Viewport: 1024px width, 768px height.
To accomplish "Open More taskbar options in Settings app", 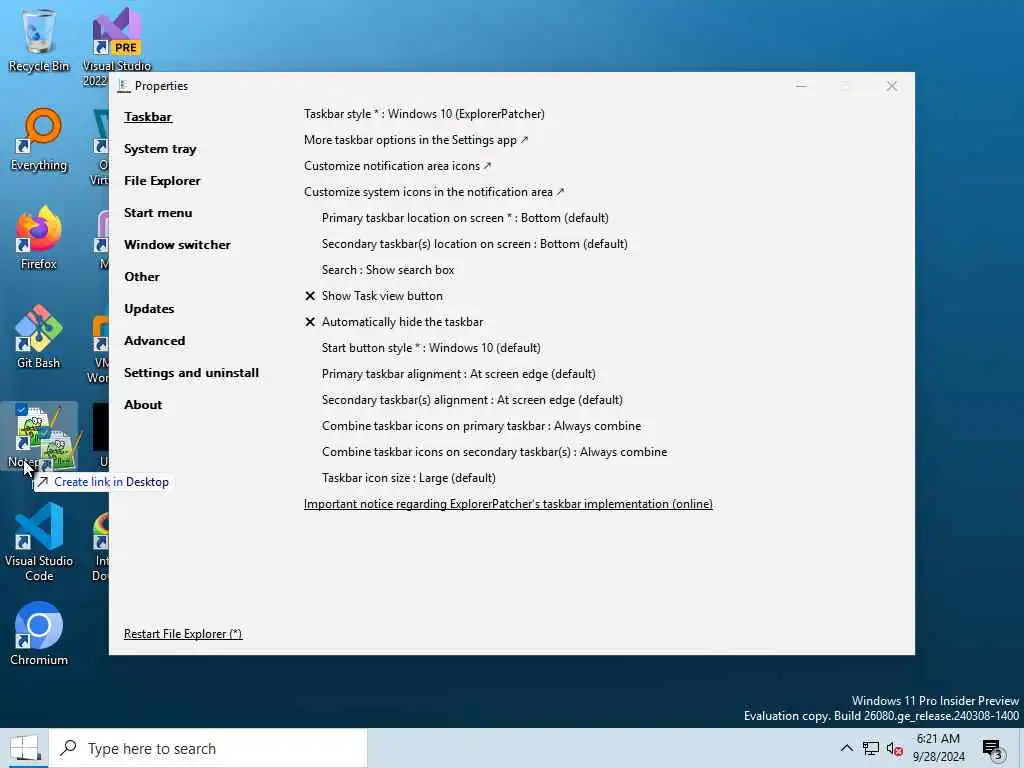I will pyautogui.click(x=416, y=140).
